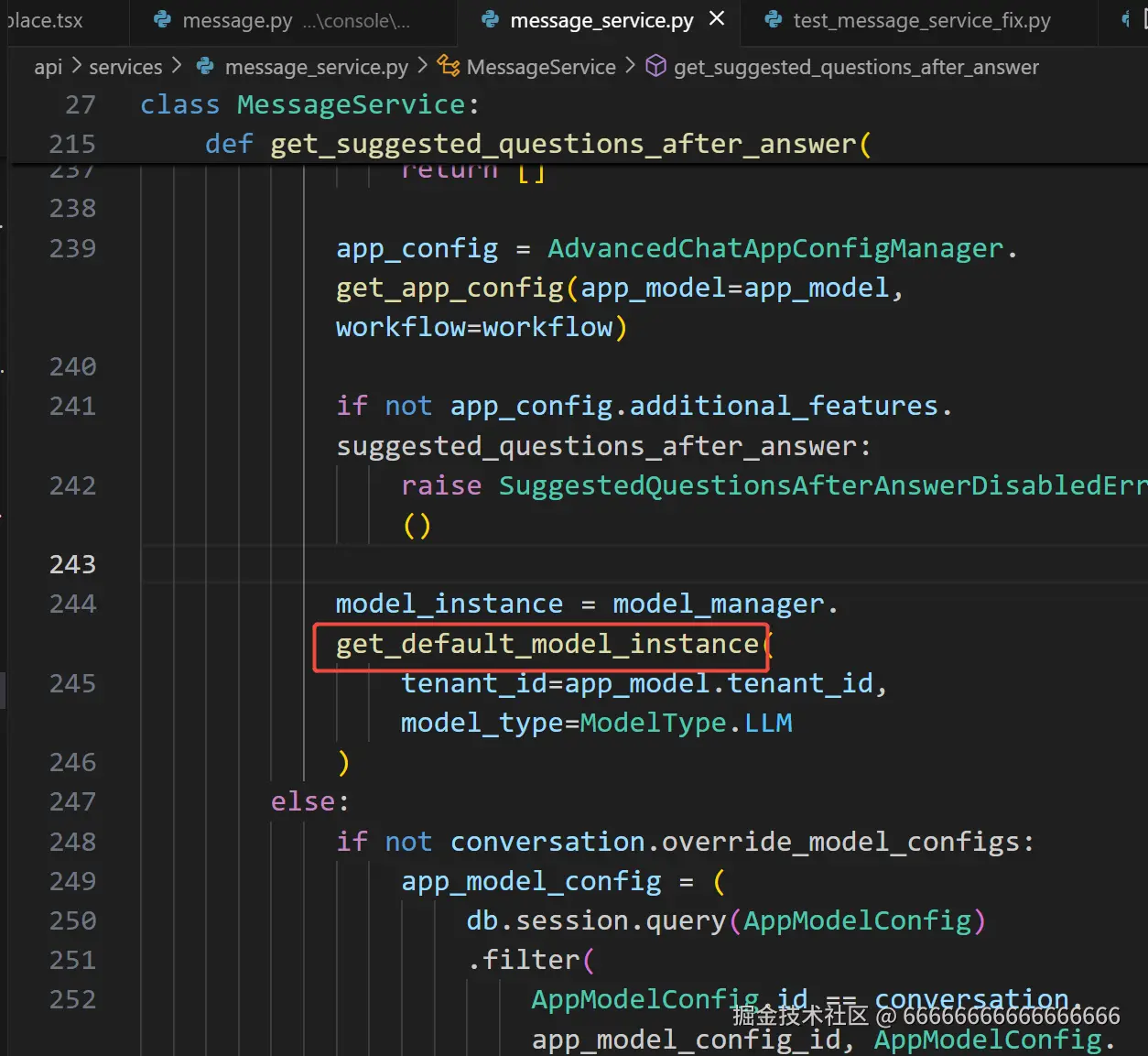Open the 'api' breadcrumb segment
1148x1056 pixels.
(x=49, y=67)
